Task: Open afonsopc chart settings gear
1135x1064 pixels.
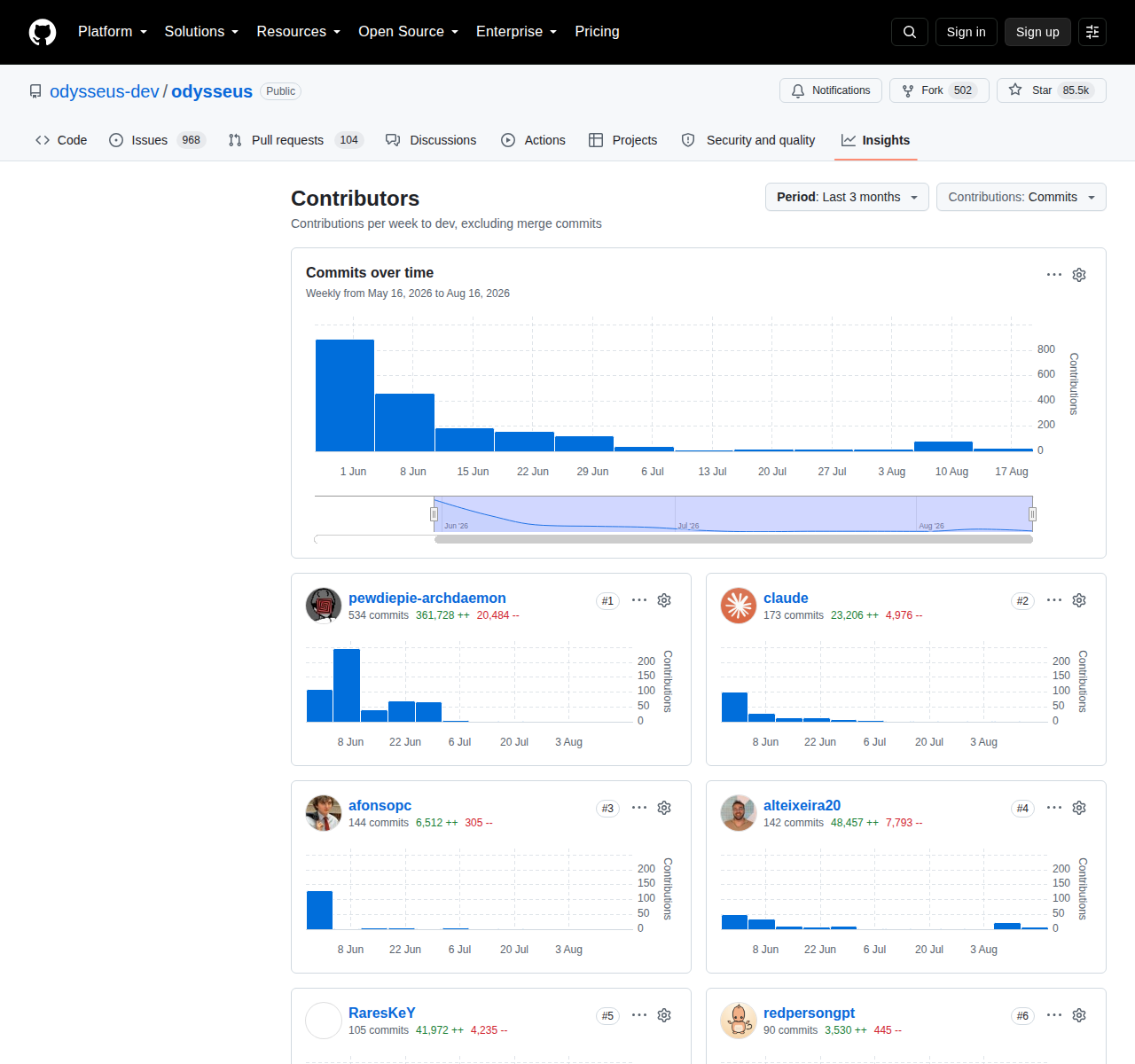Action: (664, 808)
